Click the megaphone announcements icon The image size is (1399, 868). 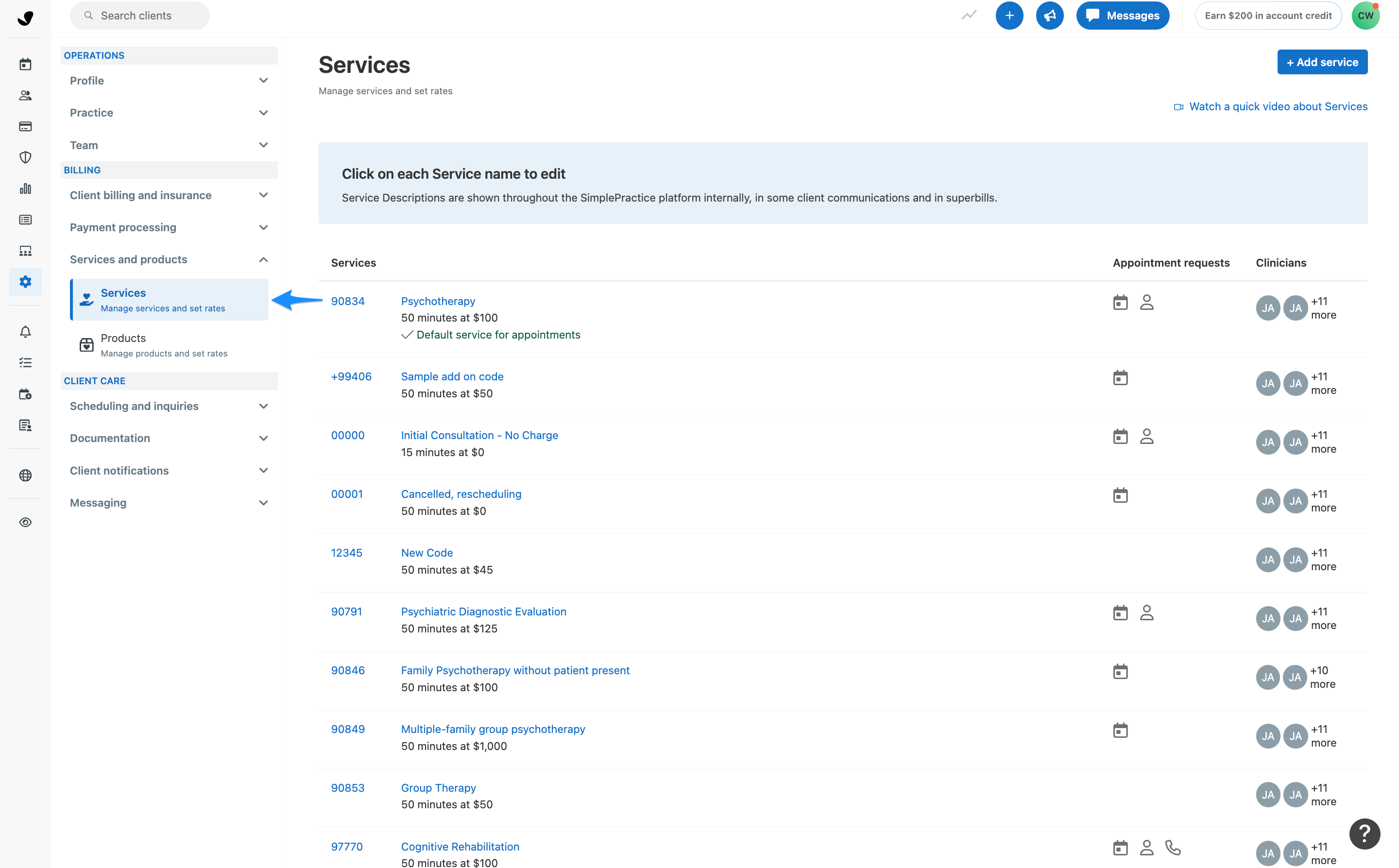point(1049,16)
